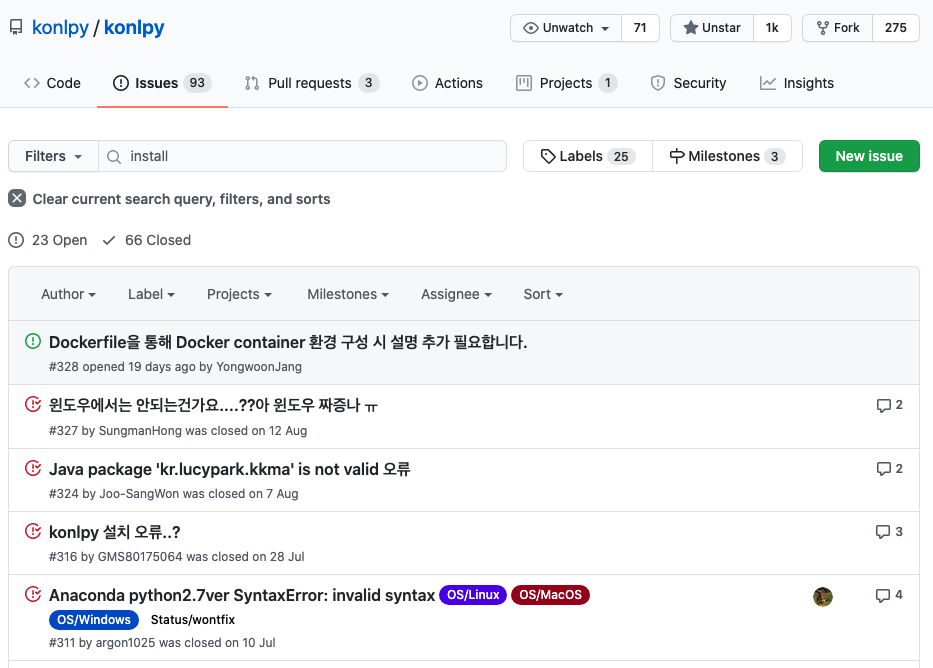The height and width of the screenshot is (668, 933).
Task: Open author YongwoonJang's issues
Action: click(259, 367)
